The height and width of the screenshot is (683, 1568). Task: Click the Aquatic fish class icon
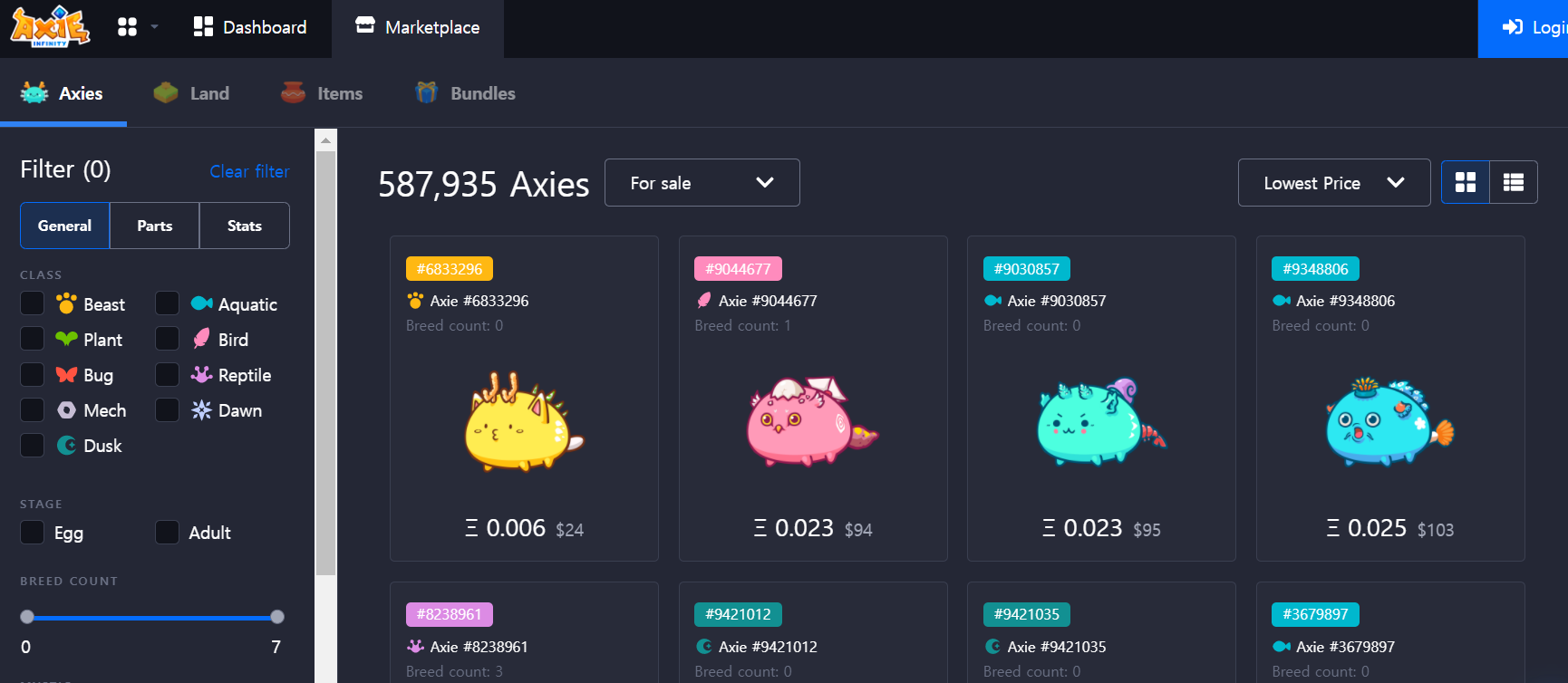[201, 303]
